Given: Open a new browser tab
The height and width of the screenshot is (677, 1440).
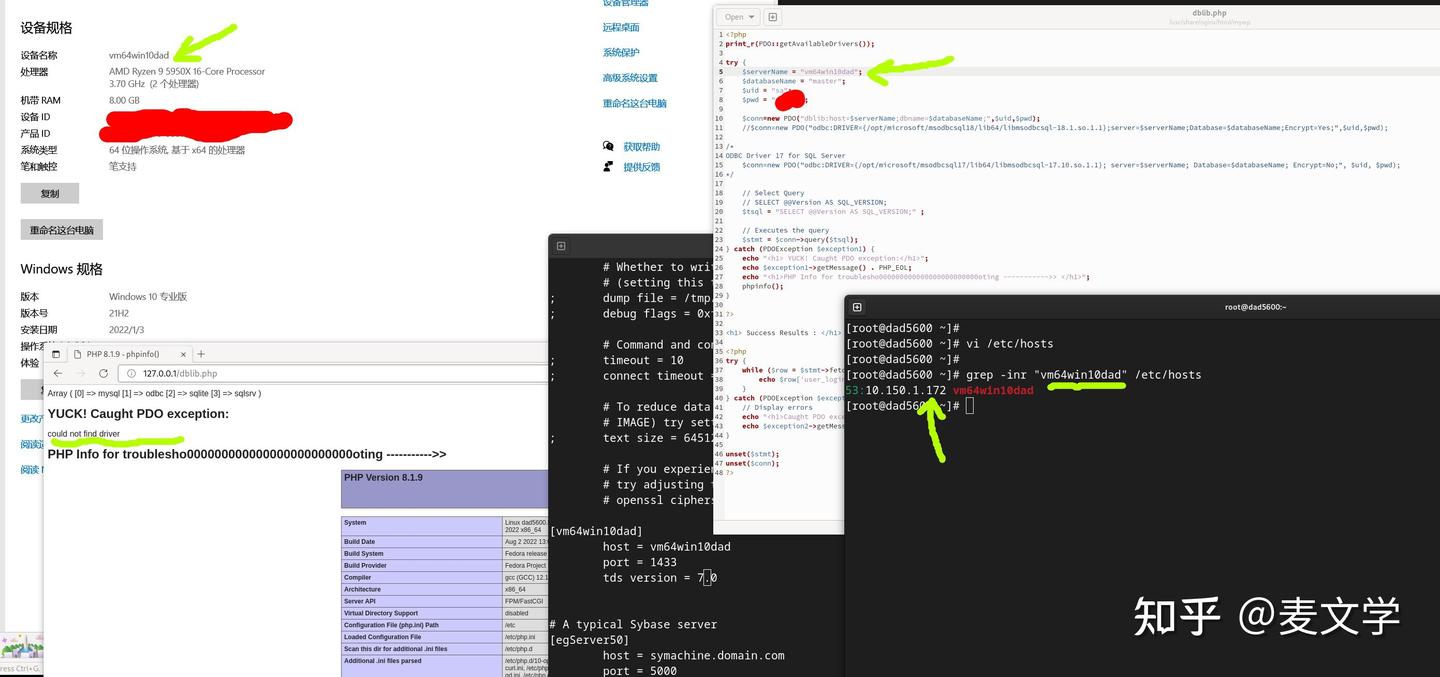Looking at the screenshot, I should click(201, 354).
